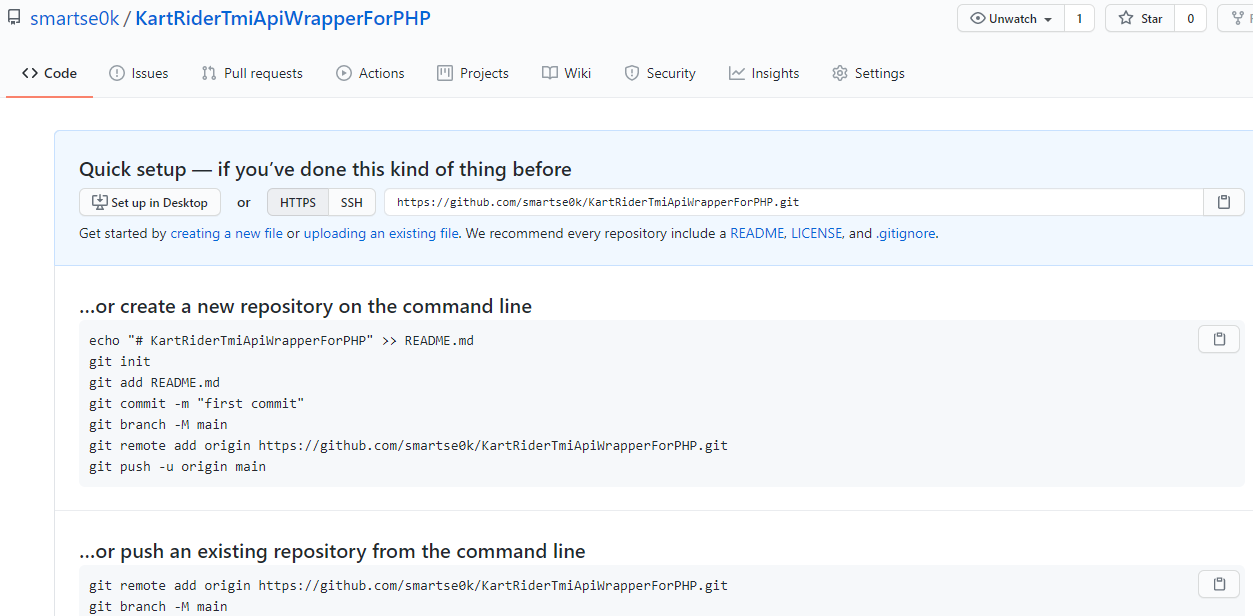Open the LICENSE recommendation link
Image resolution: width=1253 pixels, height=616 pixels.
coord(817,233)
